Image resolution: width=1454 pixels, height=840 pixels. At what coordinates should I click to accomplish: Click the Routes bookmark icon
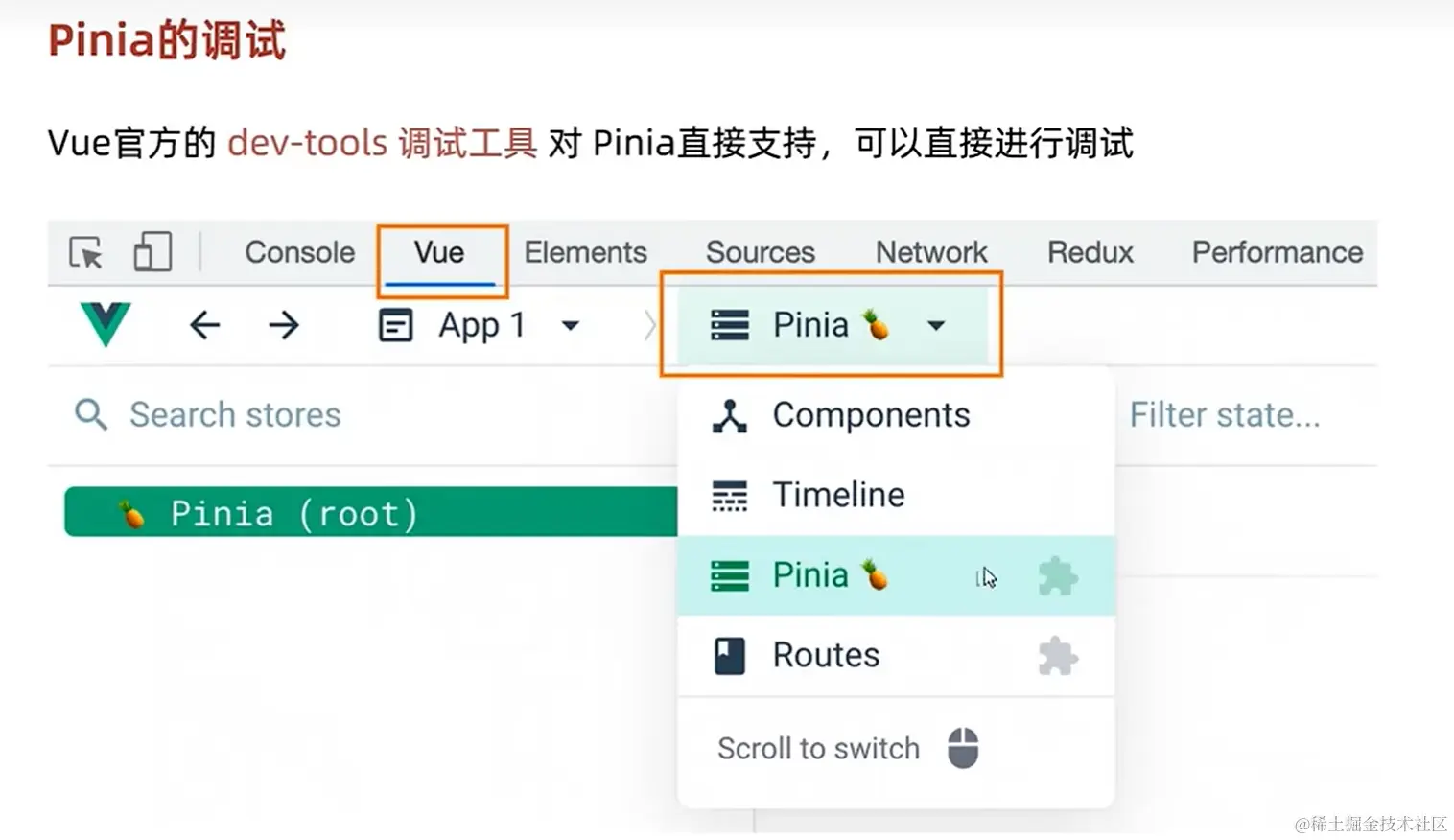click(730, 656)
